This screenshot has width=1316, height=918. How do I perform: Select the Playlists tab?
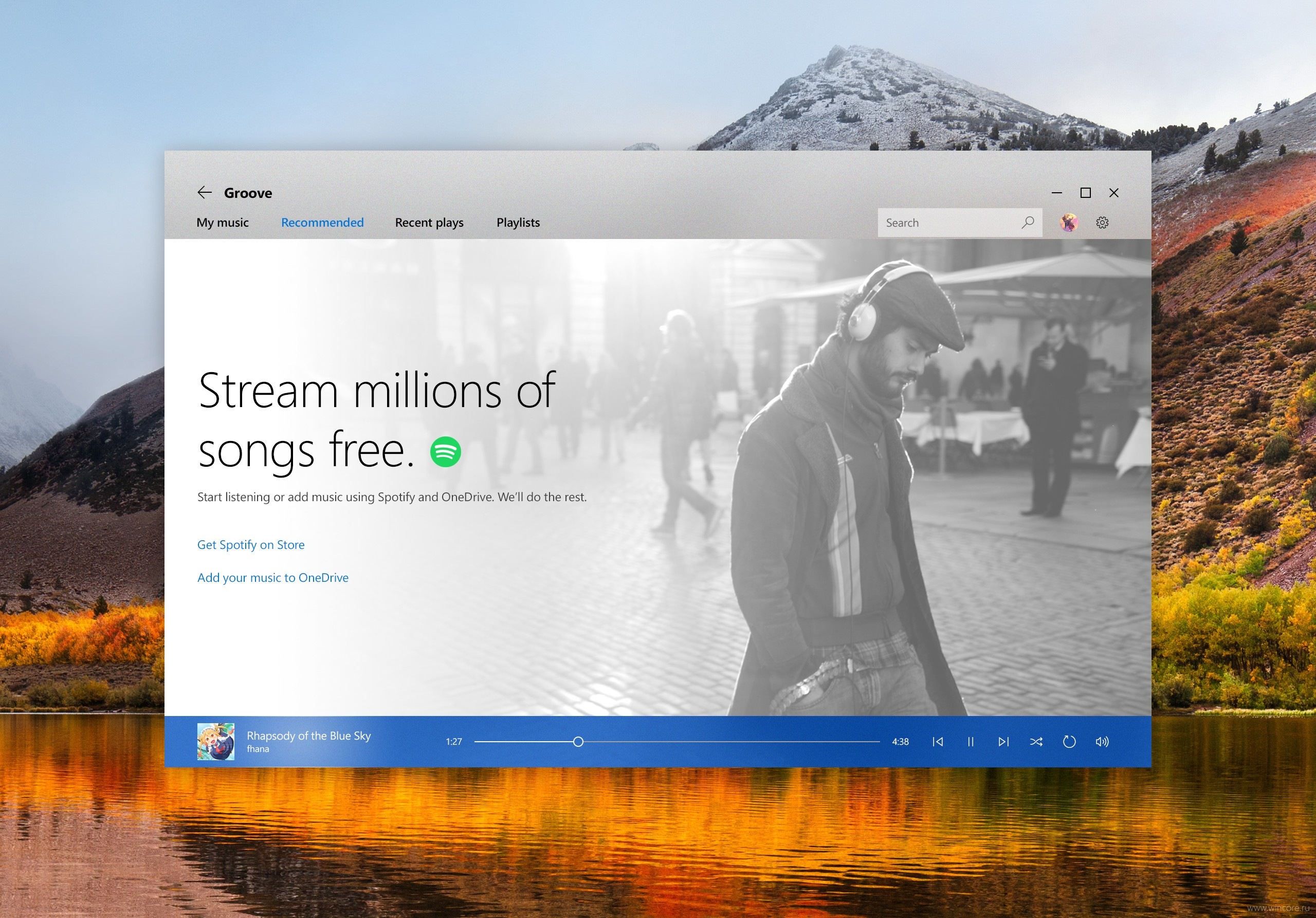(x=518, y=223)
